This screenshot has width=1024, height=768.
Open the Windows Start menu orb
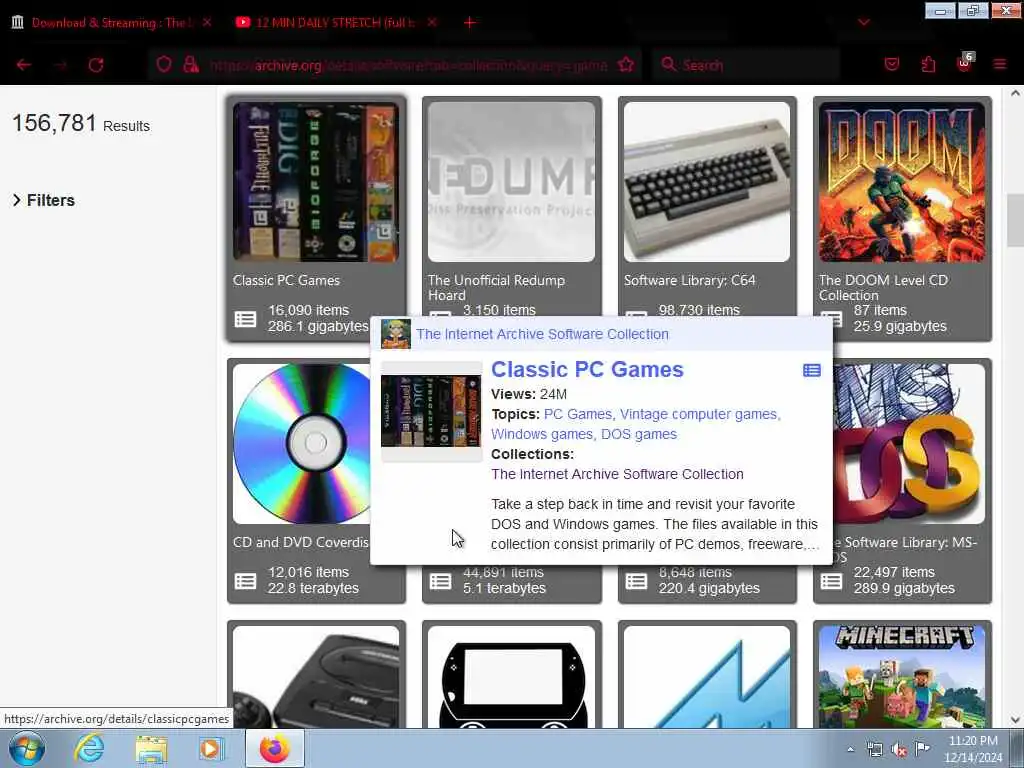[26, 748]
